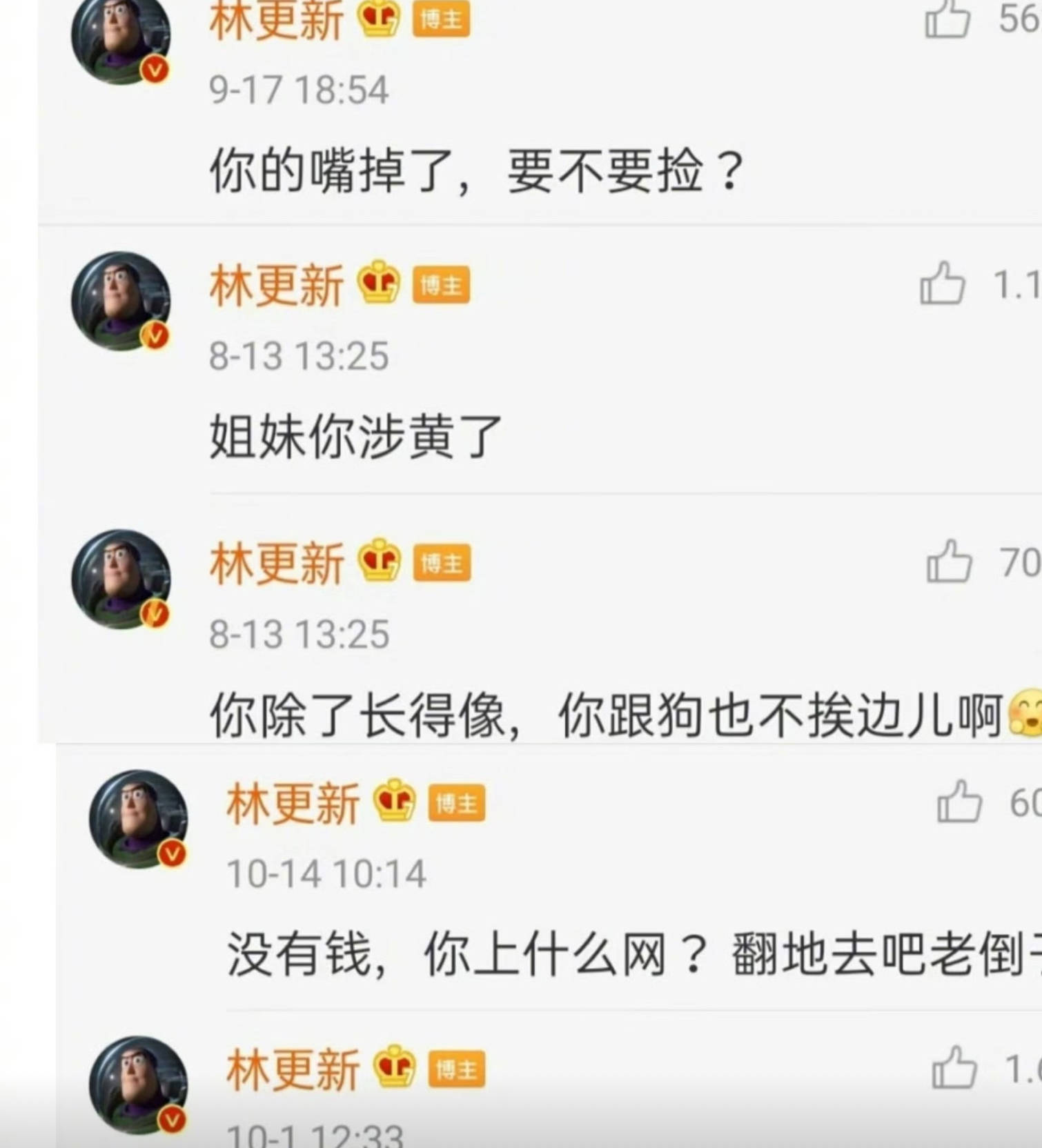Open comment text "你的嘴掉了,要不要捡?"
Image resolution: width=1042 pixels, height=1148 pixels.
coord(478,170)
